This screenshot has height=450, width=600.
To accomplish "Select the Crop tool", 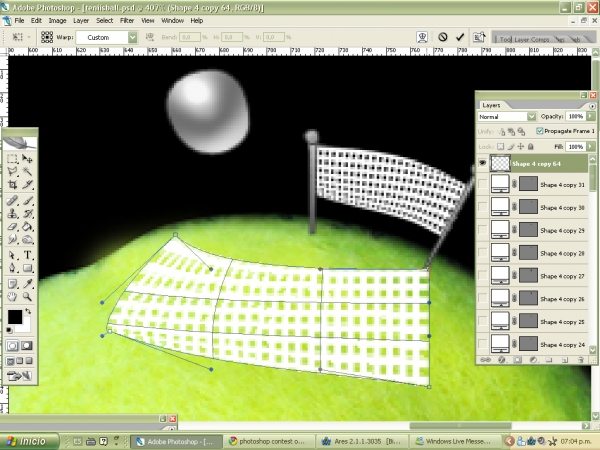I will [12, 184].
